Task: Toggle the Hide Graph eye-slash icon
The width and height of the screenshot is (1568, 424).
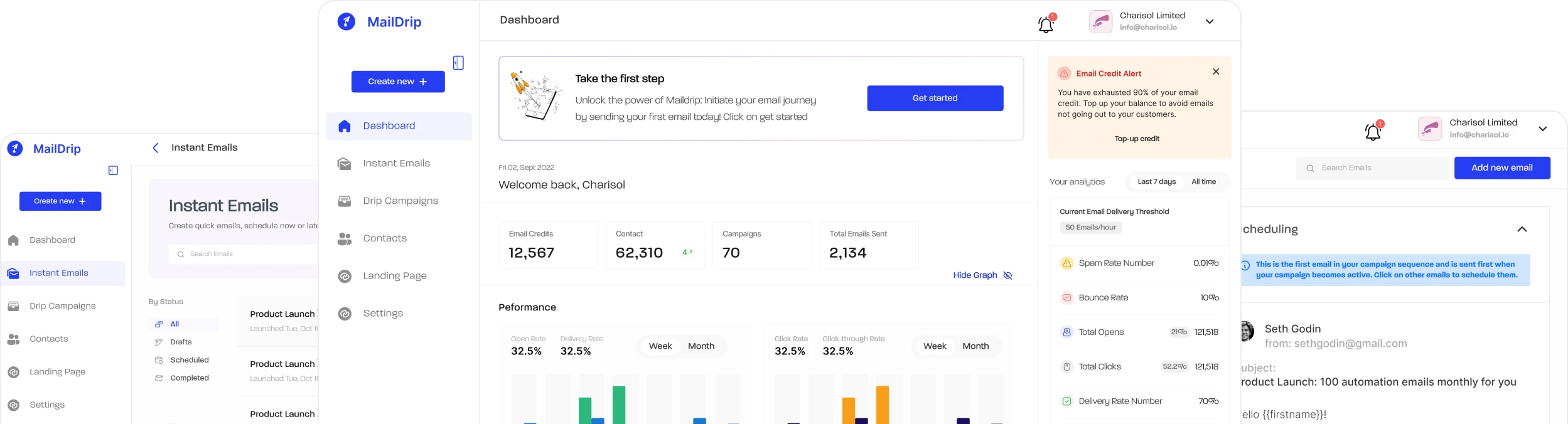Action: (1008, 275)
